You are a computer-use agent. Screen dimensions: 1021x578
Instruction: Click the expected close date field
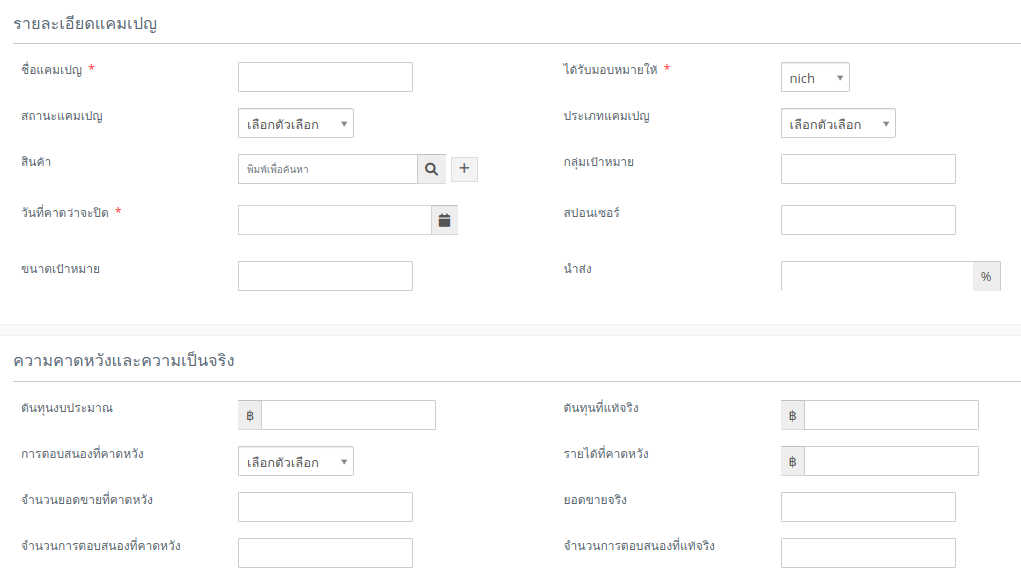point(334,220)
